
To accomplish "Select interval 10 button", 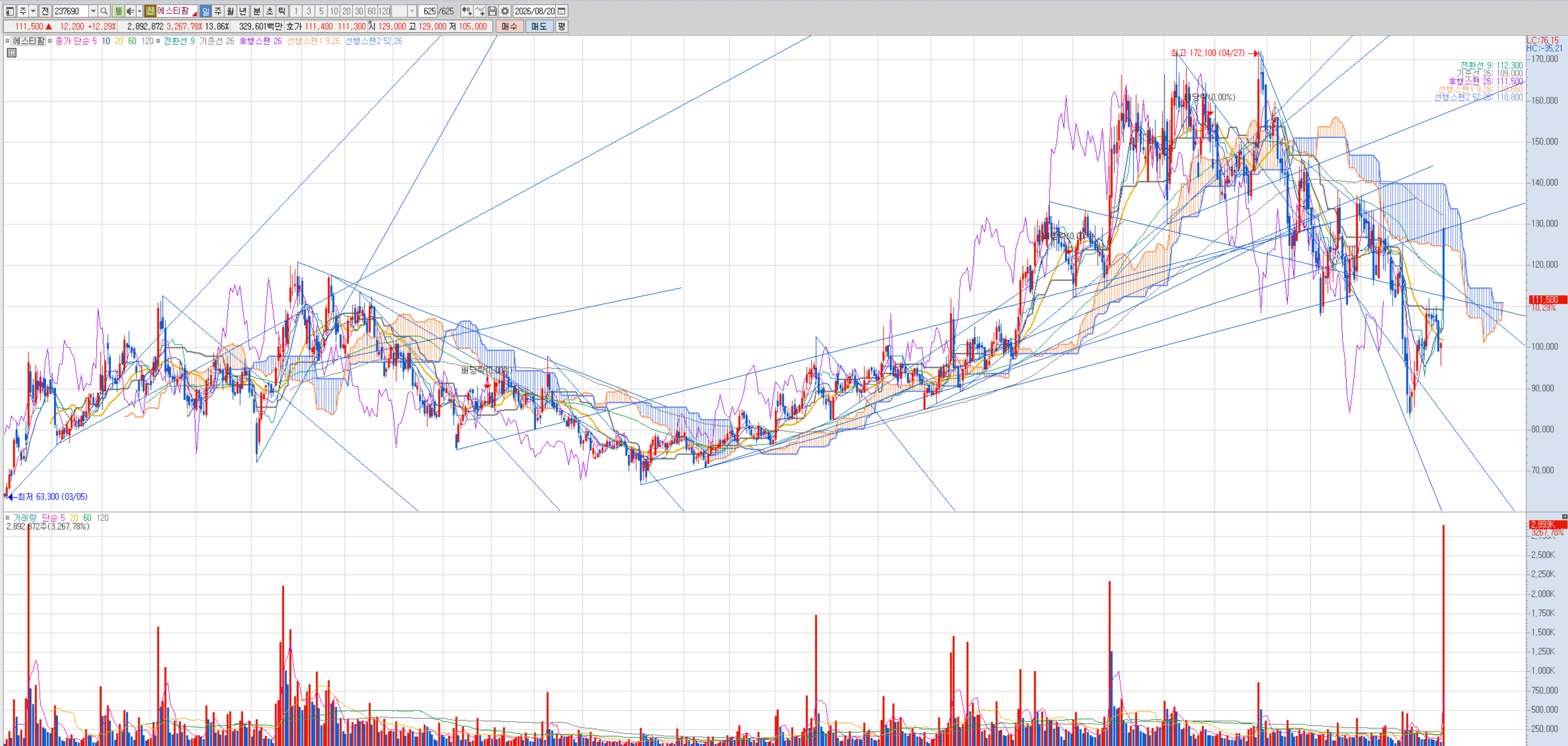I will pos(334,11).
